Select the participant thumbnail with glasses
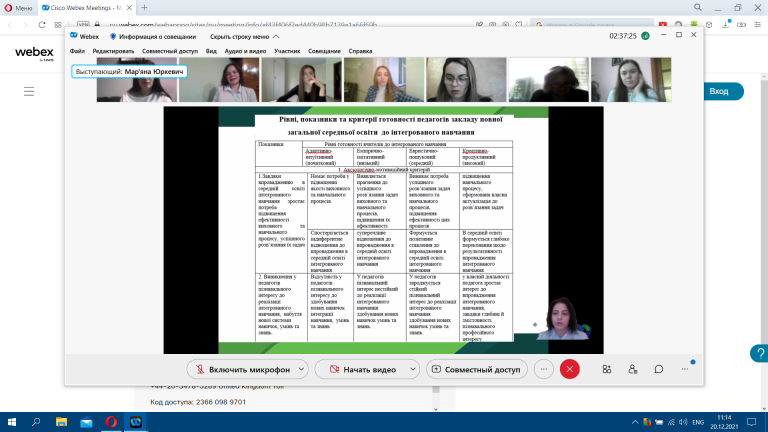Image resolution: width=768 pixels, height=432 pixels. click(466, 80)
